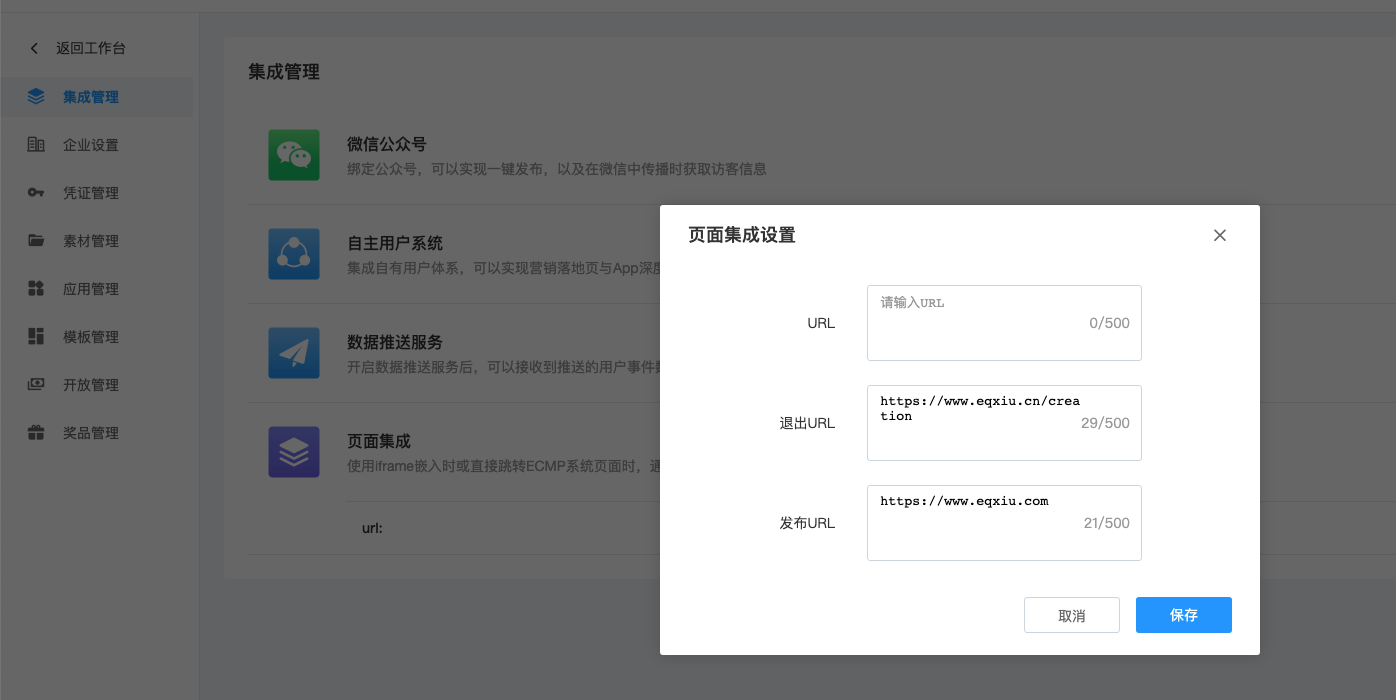Open 集成管理 in the sidebar menu
This screenshot has height=700, width=1396.
96,97
